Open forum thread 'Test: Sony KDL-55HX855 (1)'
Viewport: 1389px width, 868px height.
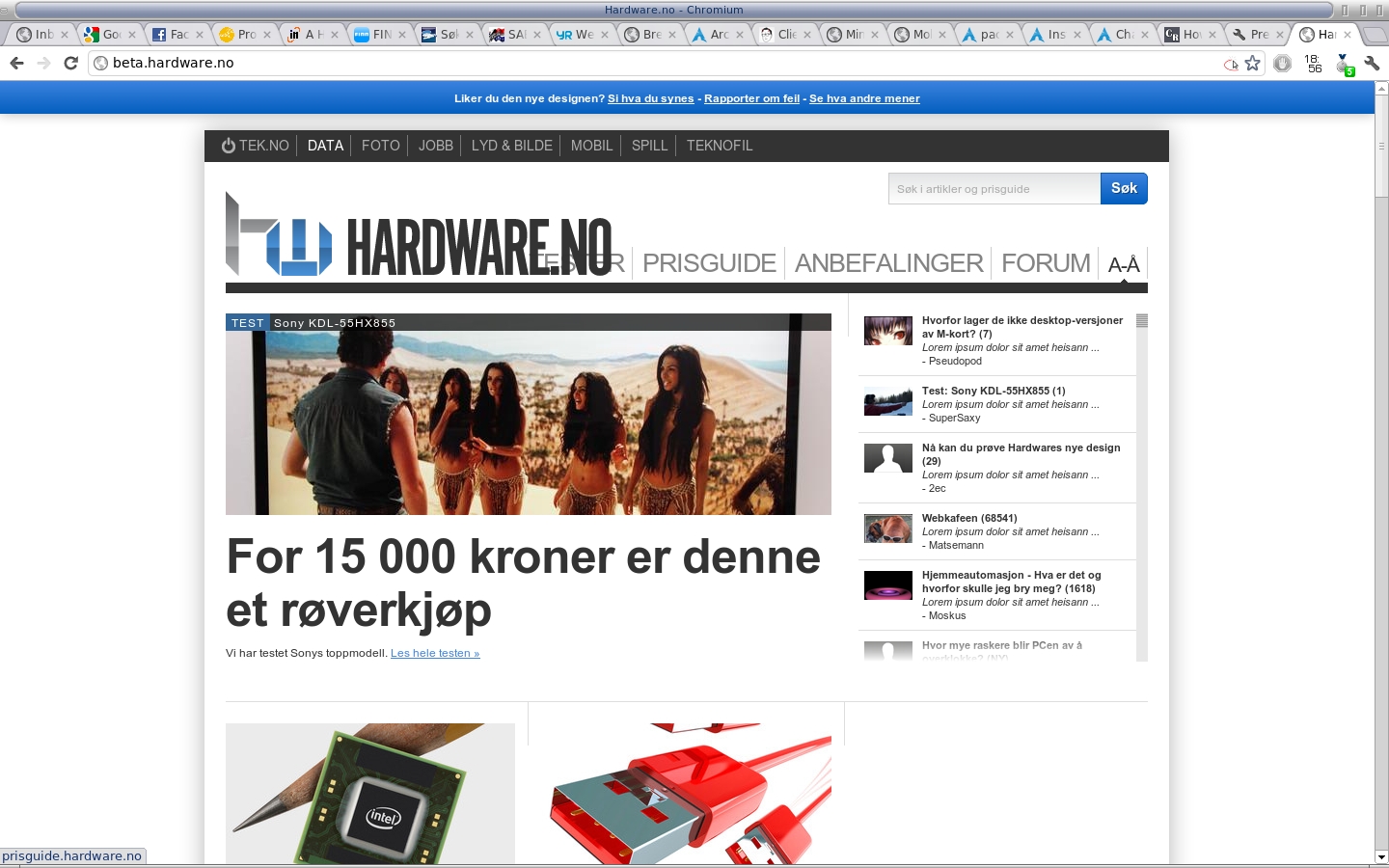pos(994,391)
